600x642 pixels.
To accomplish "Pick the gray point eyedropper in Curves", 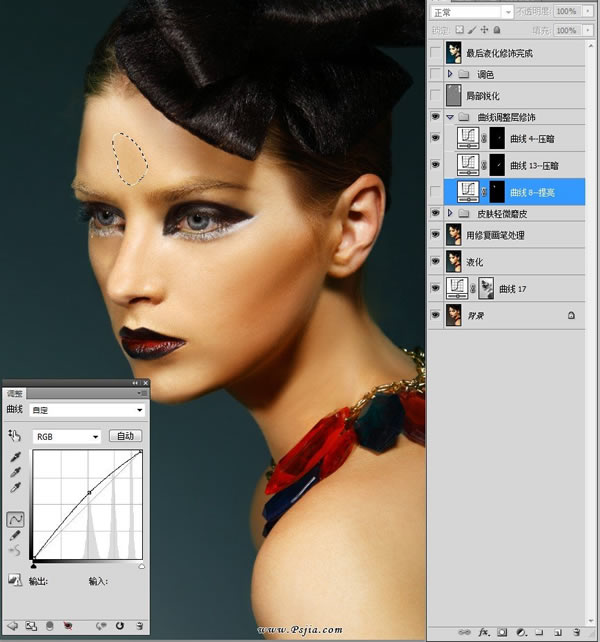I will click(x=16, y=472).
